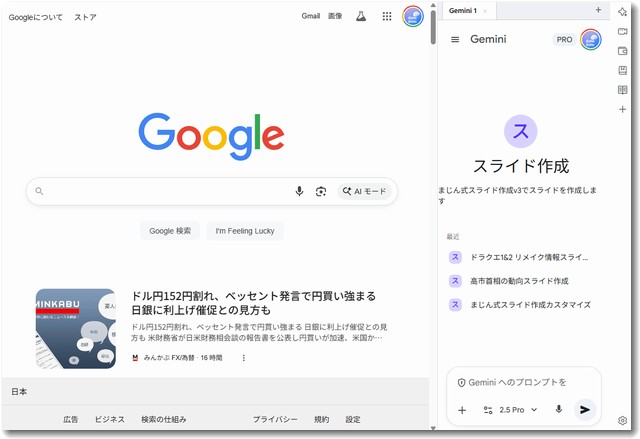
Task: Click the Google 検索 button
Action: pos(170,231)
